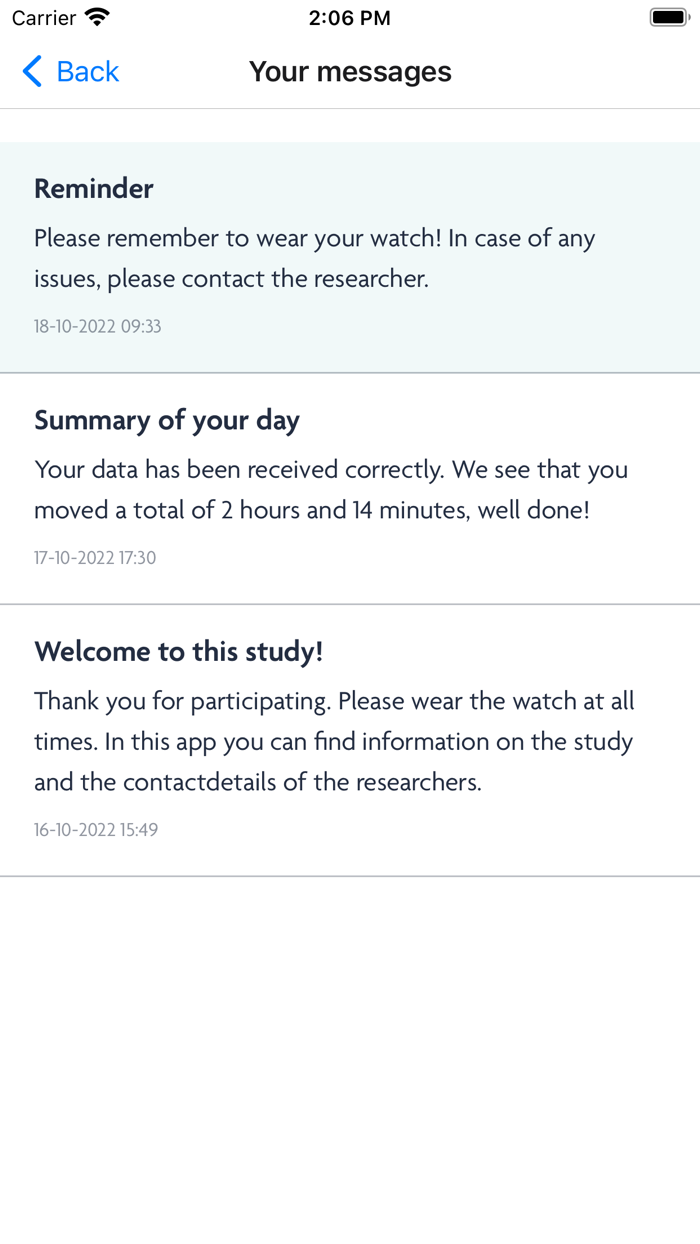Tap the back chevron arrow icon

pos(29,71)
